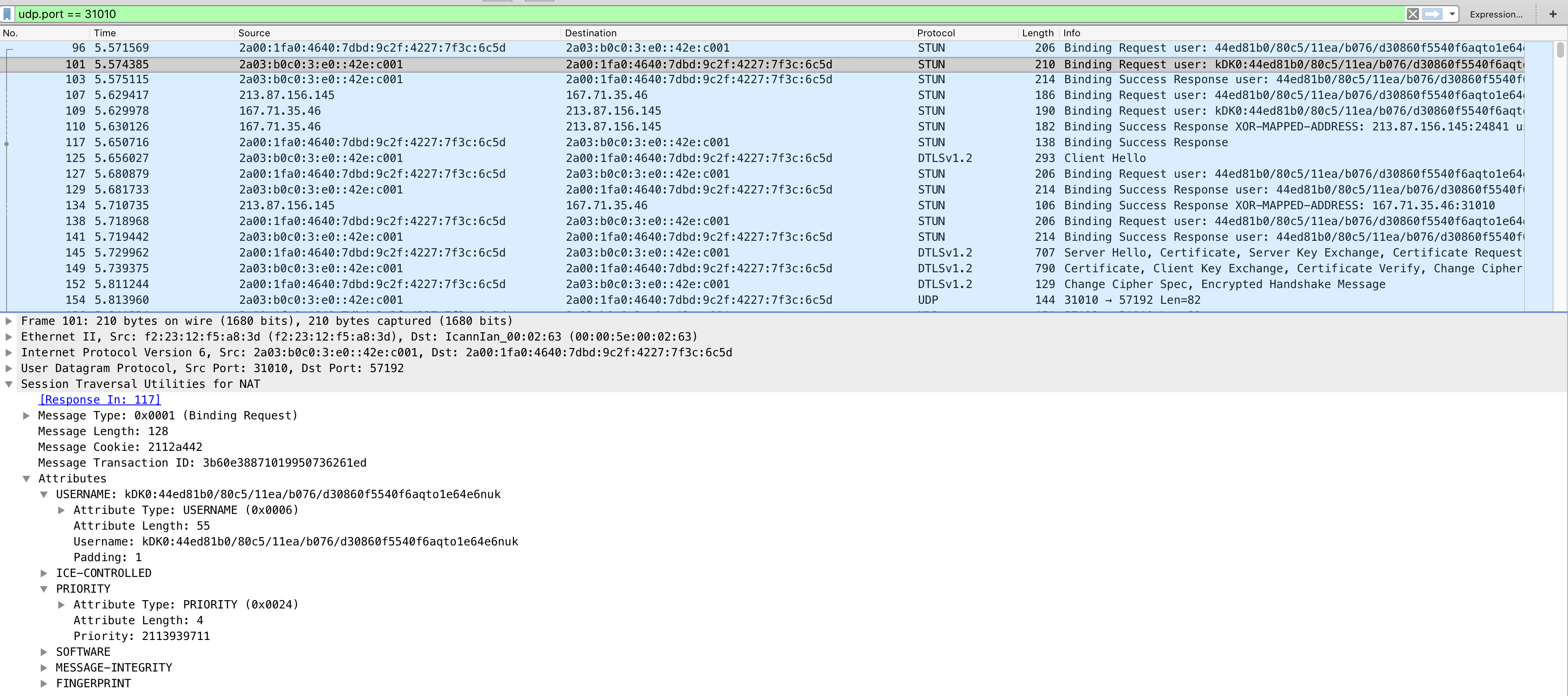Sort packets by Protocol column header
This screenshot has height=696, width=1568.
point(936,33)
